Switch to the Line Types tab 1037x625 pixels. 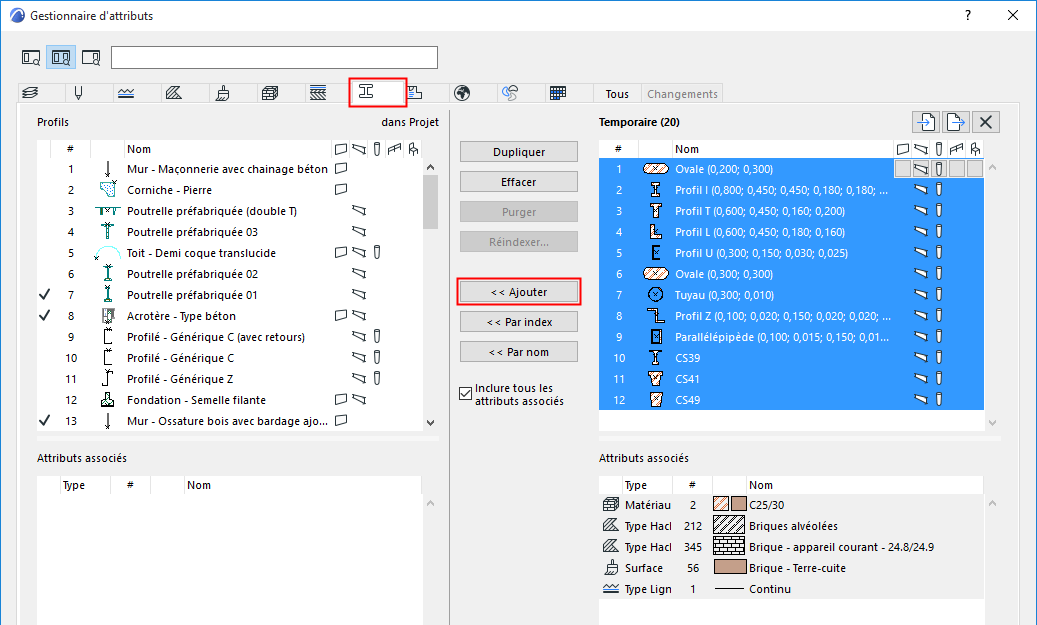pos(126,93)
